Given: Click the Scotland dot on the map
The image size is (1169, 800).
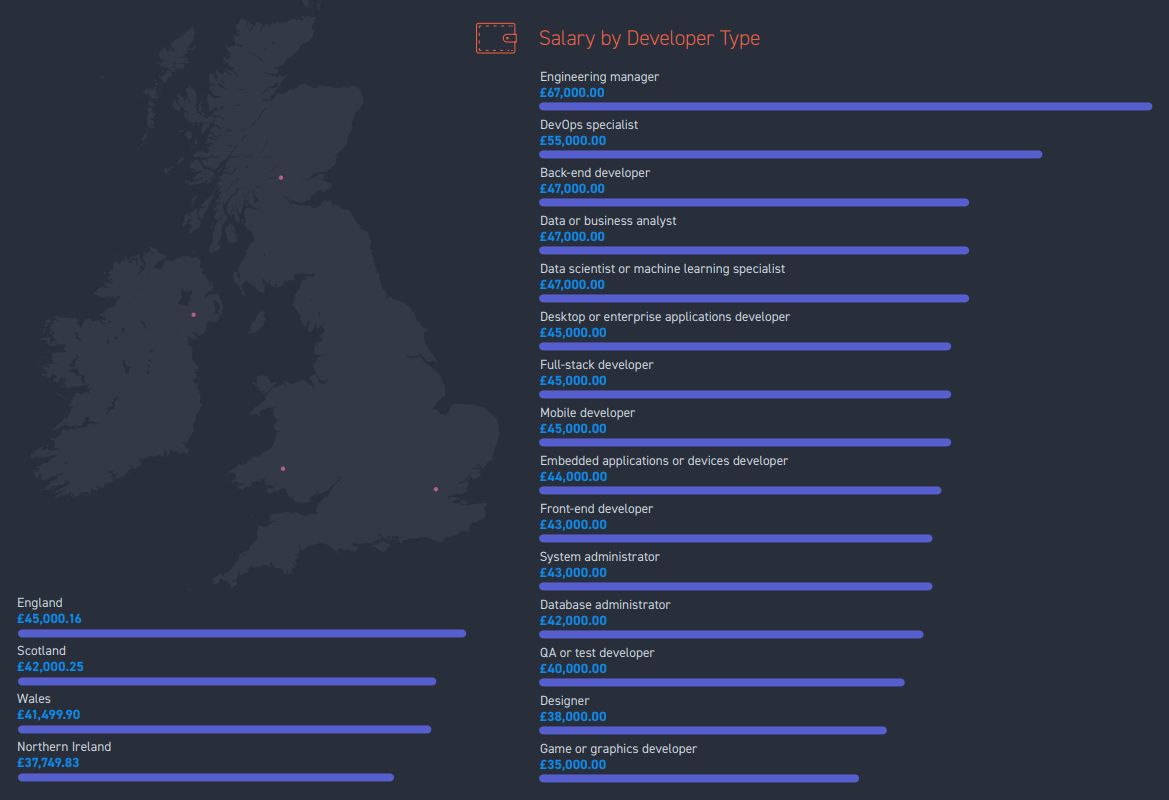Looking at the screenshot, I should point(281,177).
